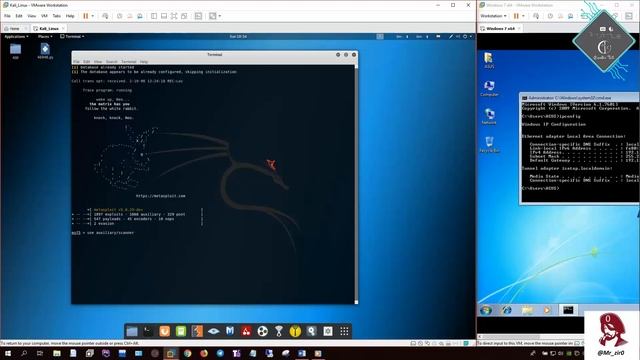Open the VM menu in VMware Workstation
The height and width of the screenshot is (360, 640).
pyautogui.click(x=44, y=16)
